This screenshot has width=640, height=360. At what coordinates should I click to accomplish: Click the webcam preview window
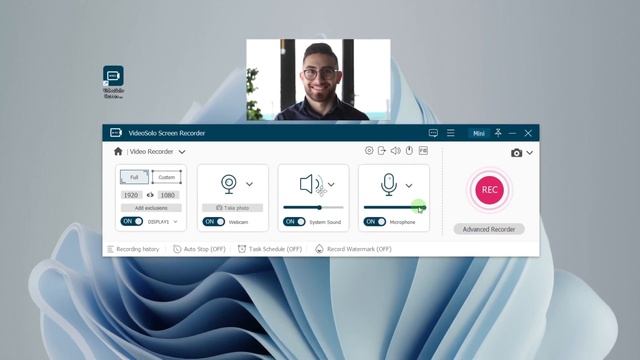coord(318,80)
